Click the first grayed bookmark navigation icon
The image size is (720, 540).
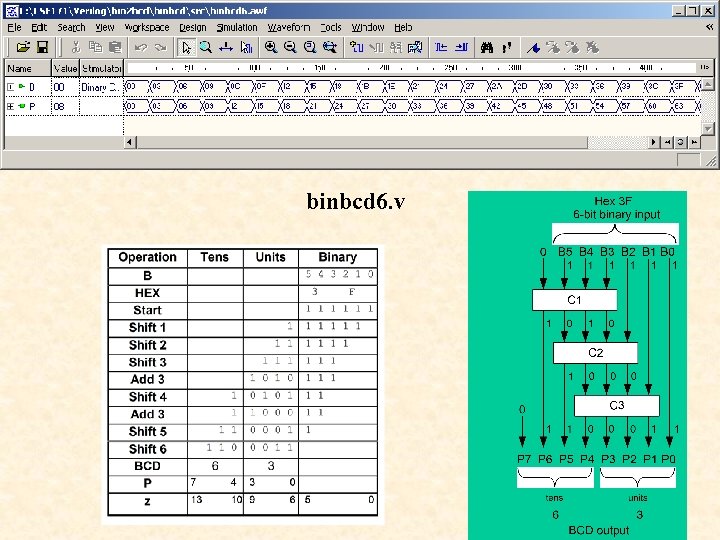click(553, 47)
